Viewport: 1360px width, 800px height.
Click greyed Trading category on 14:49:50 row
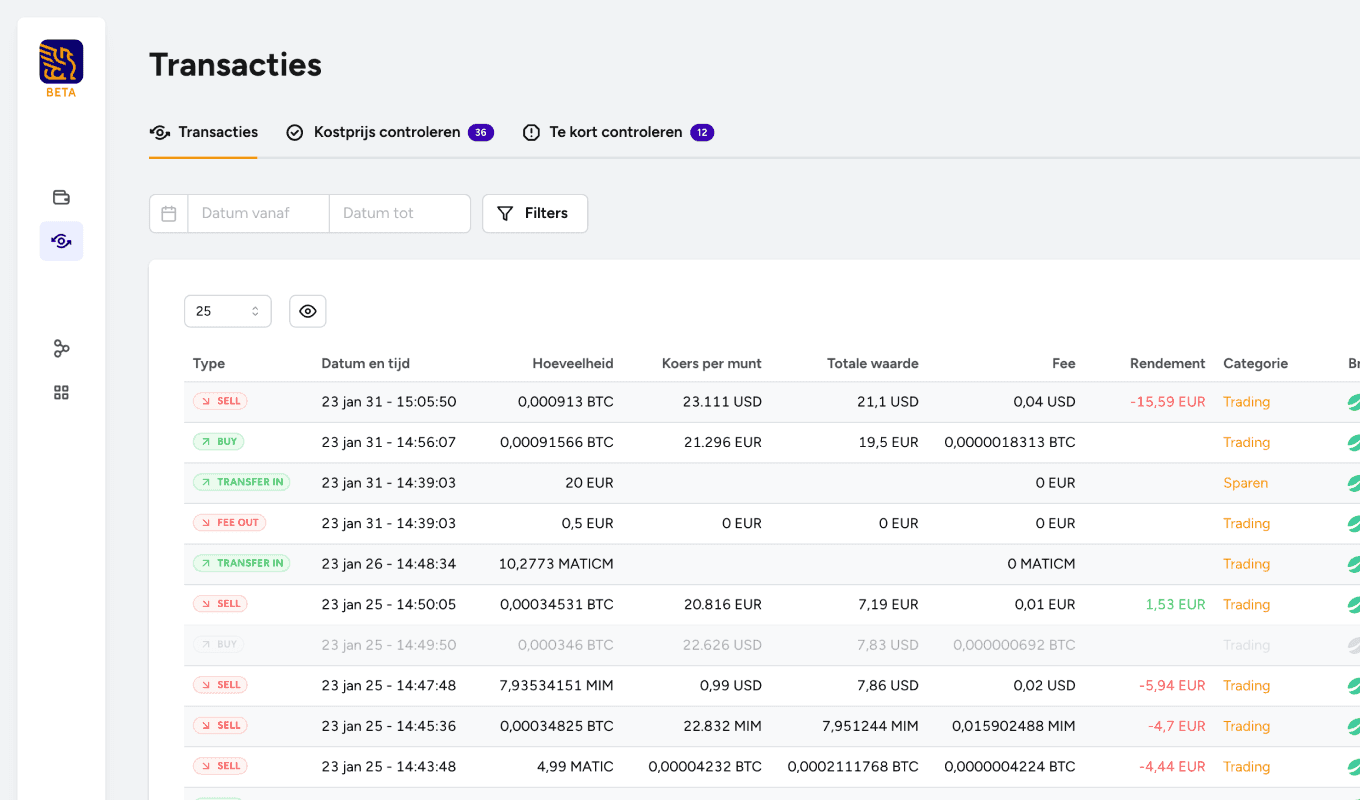(x=1247, y=645)
